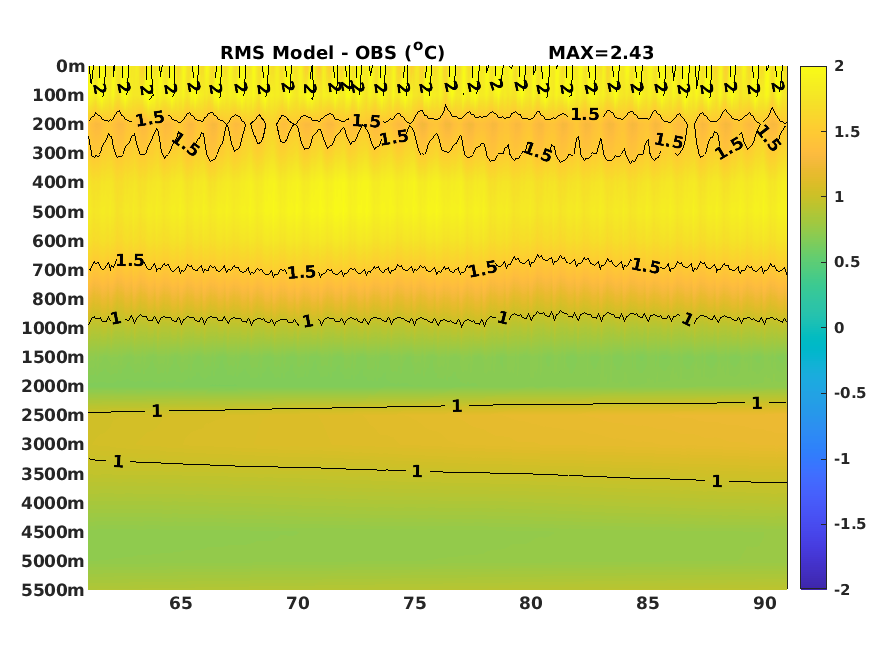Viewport: 875px width, 656px height.
Task: Click the '1000m' depth axis label
Action: pos(53,328)
